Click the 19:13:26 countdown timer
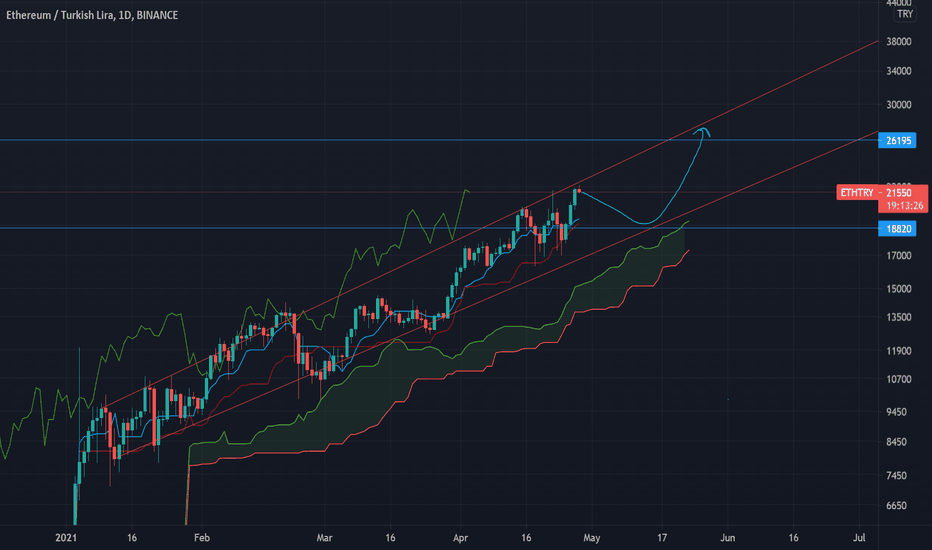Screen dimensions: 932x550 [x=905, y=206]
